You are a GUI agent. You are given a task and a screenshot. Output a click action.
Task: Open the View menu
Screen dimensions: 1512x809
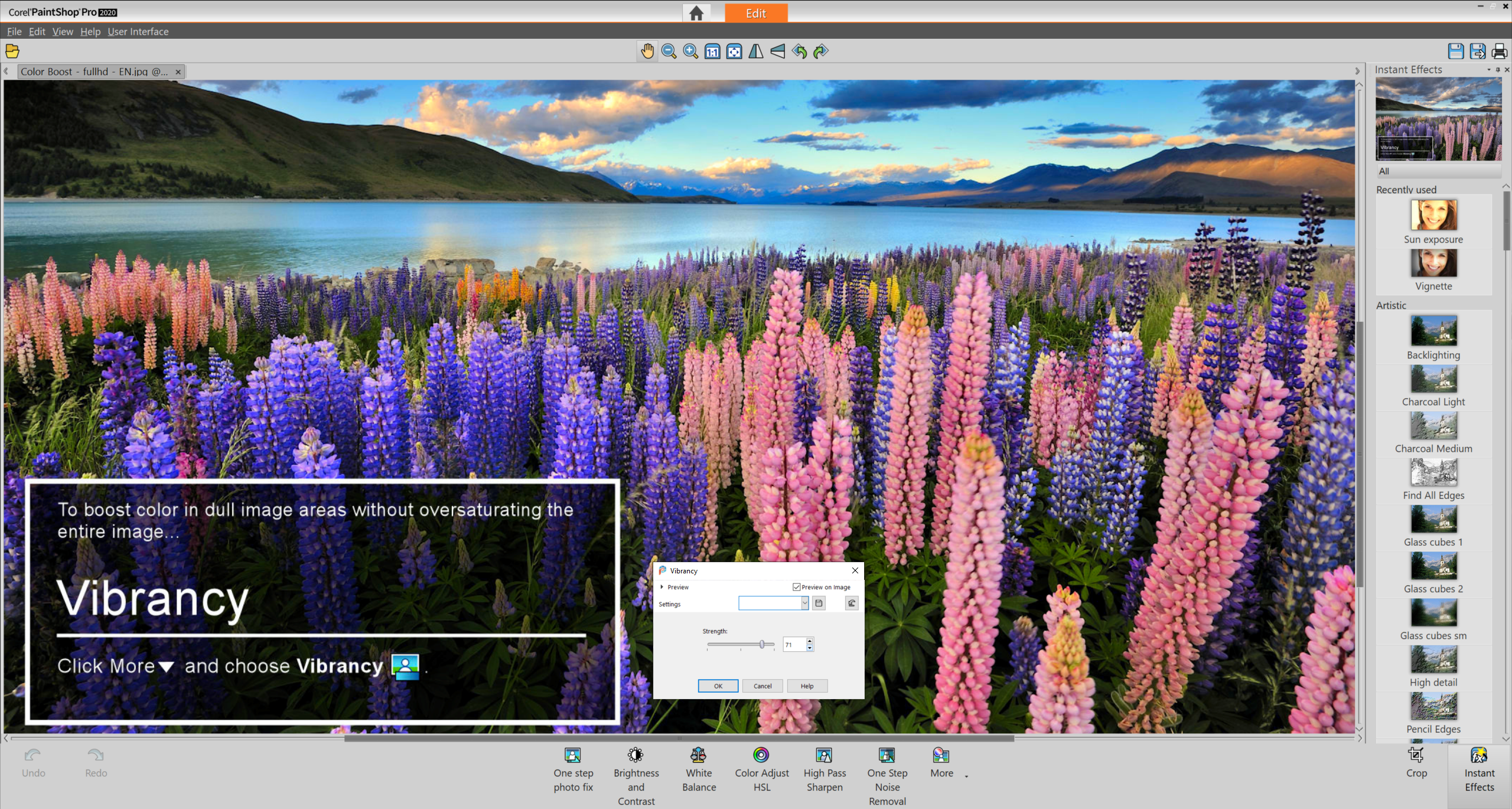[62, 31]
